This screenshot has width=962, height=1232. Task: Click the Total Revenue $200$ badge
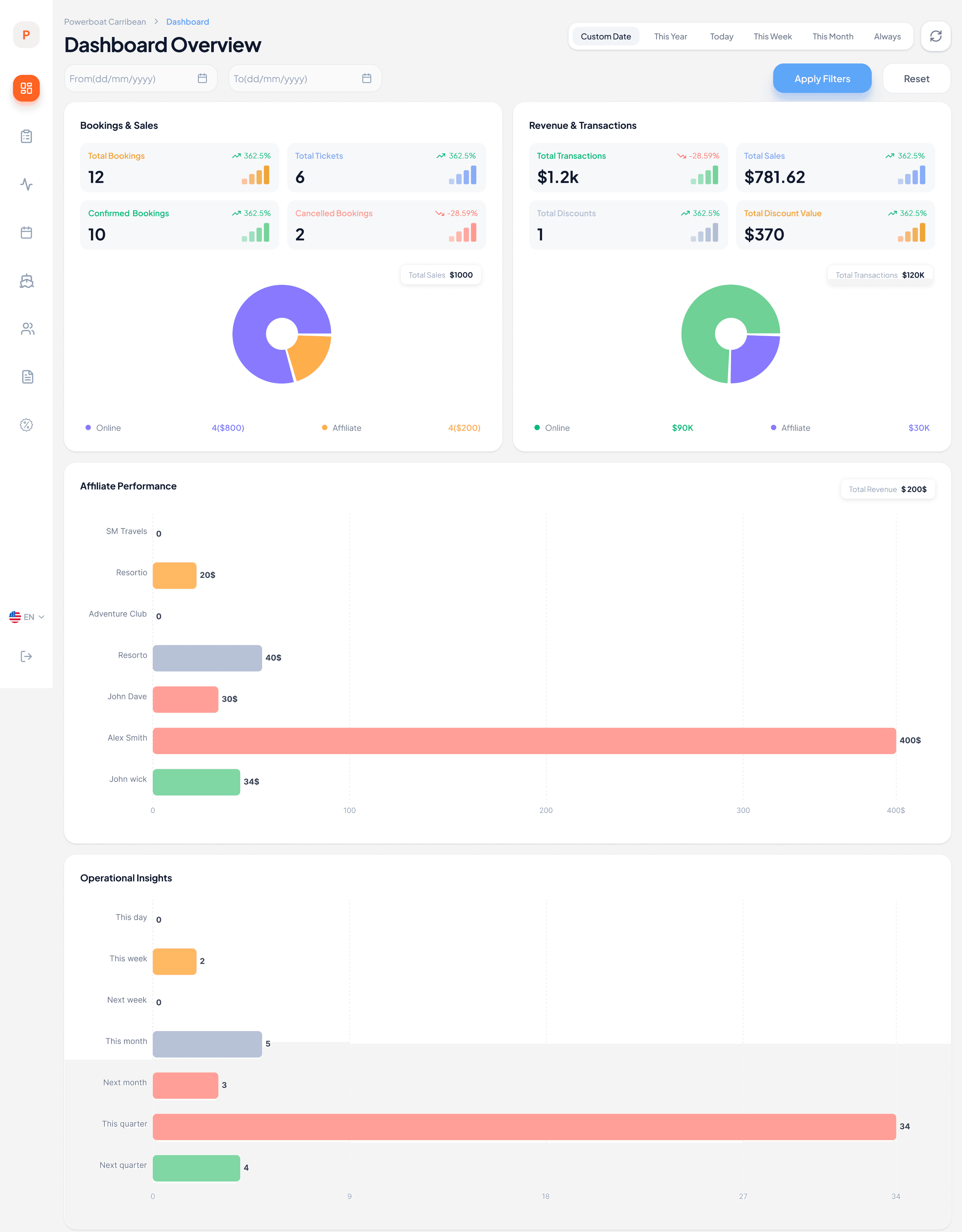click(x=887, y=489)
